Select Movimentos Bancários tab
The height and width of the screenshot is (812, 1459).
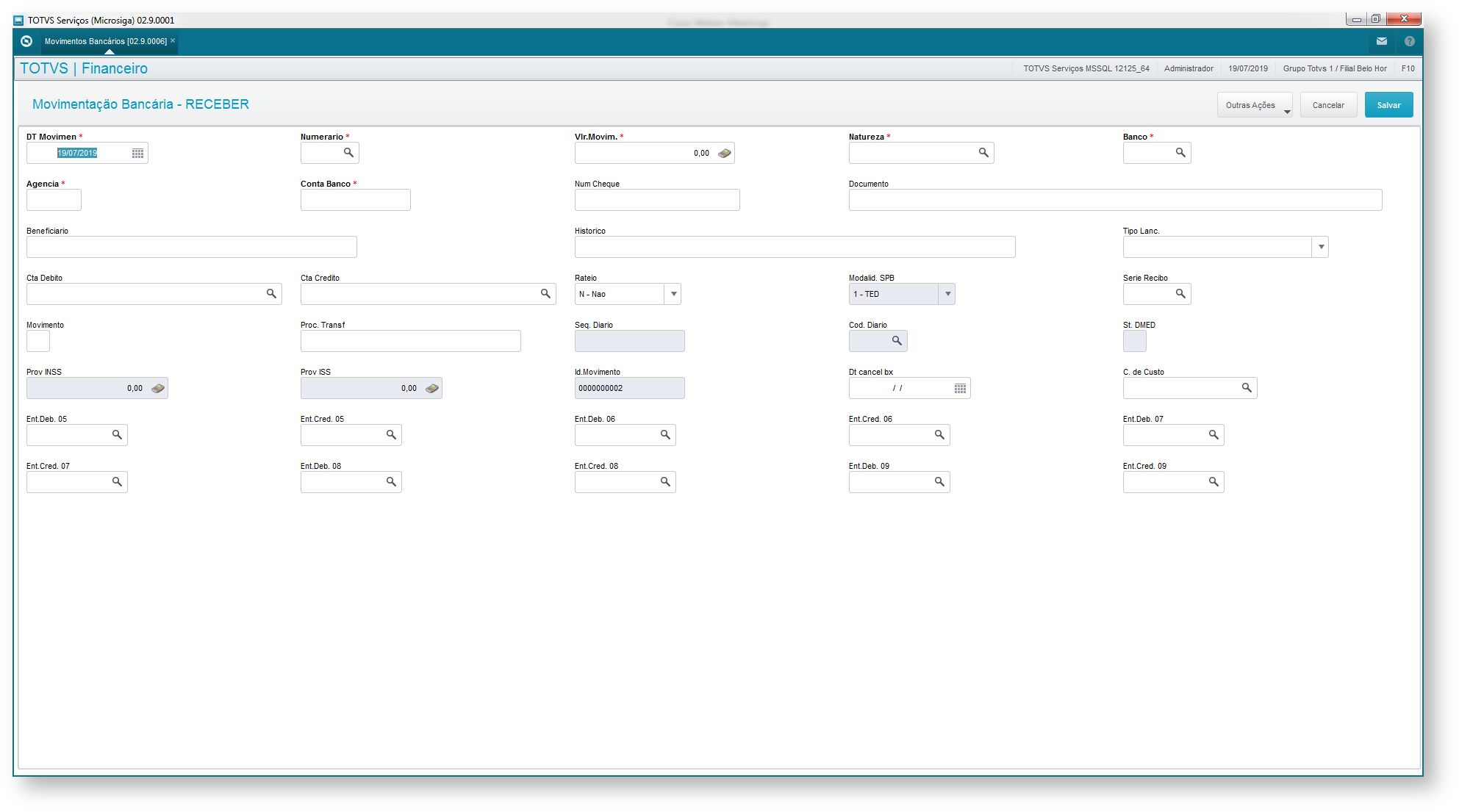pyautogui.click(x=105, y=41)
